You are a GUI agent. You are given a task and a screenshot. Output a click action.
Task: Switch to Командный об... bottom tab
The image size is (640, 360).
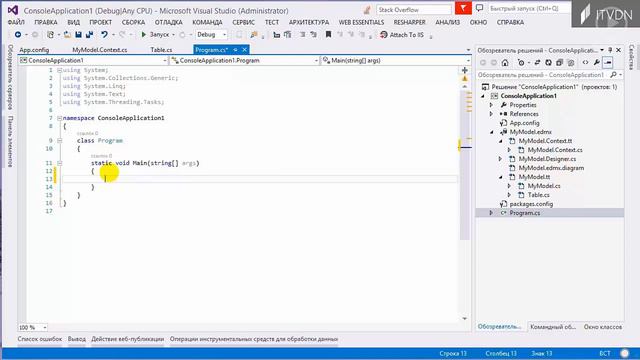click(x=553, y=327)
